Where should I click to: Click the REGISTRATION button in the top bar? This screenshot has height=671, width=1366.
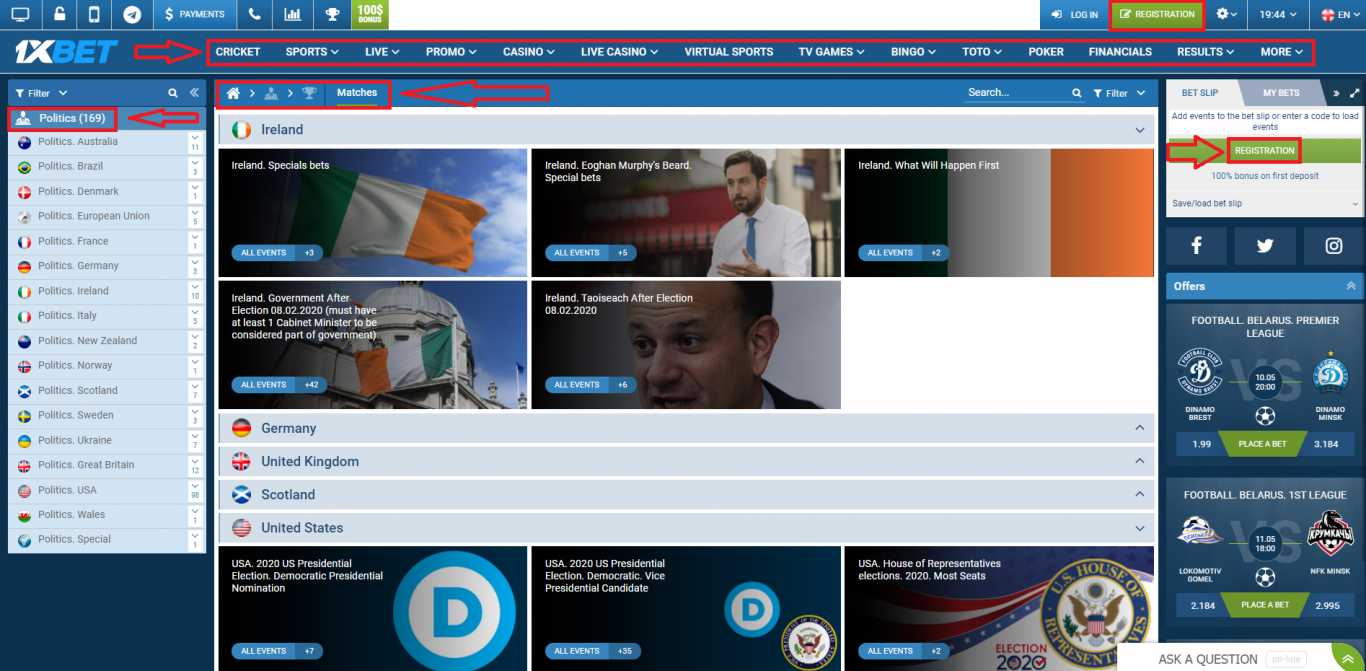pos(1158,14)
